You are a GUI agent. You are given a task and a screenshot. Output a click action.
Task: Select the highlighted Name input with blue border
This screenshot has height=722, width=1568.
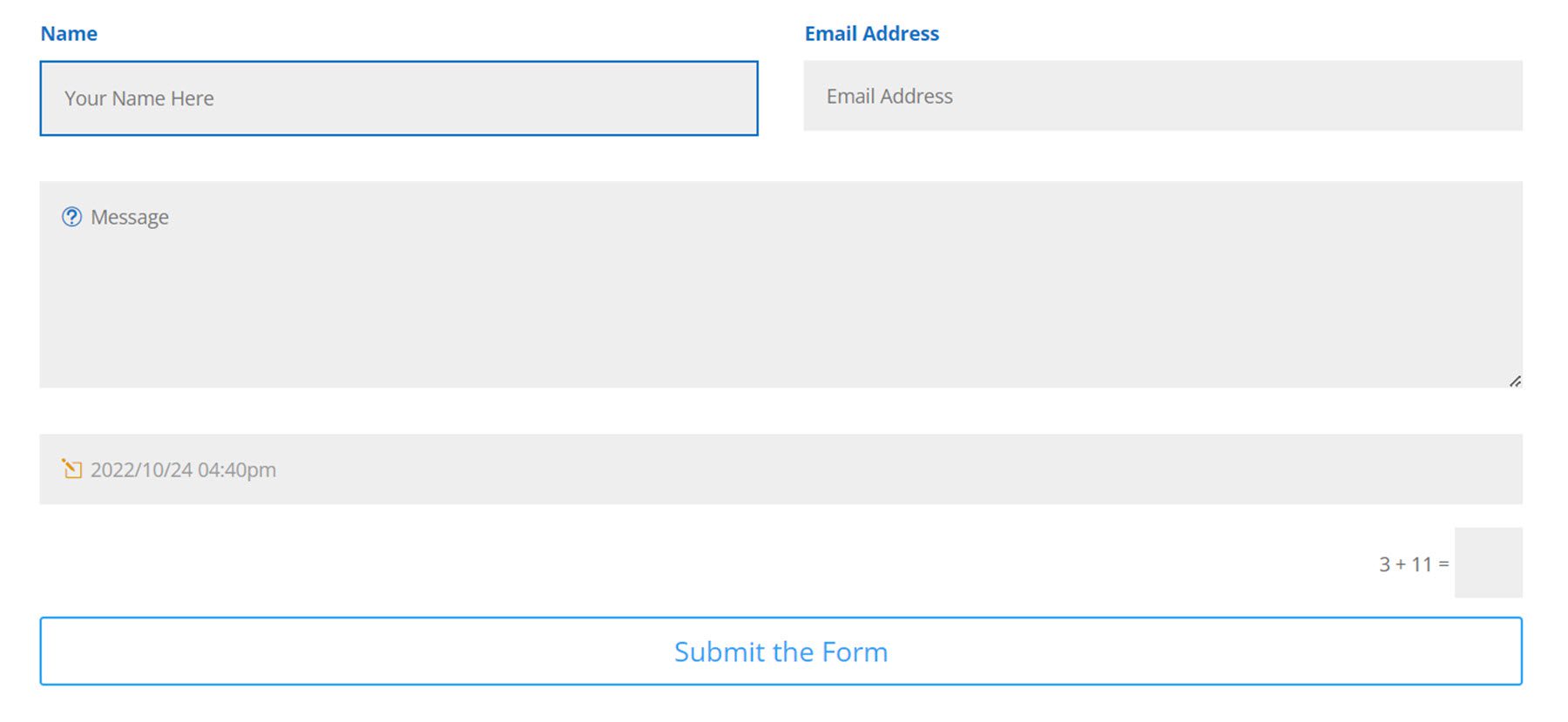pos(399,98)
